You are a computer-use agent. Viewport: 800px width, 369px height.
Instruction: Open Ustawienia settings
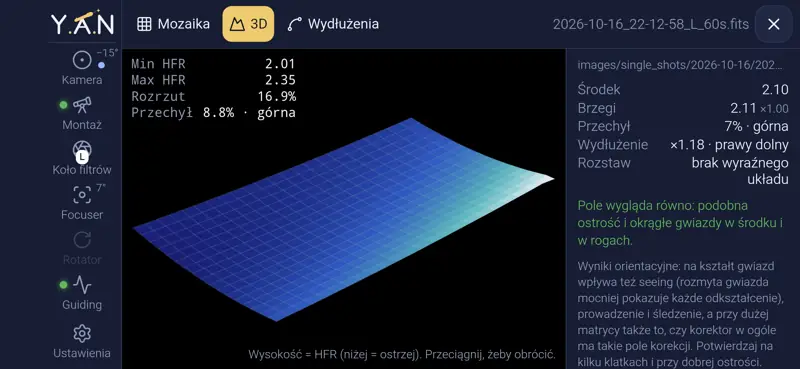click(x=82, y=341)
